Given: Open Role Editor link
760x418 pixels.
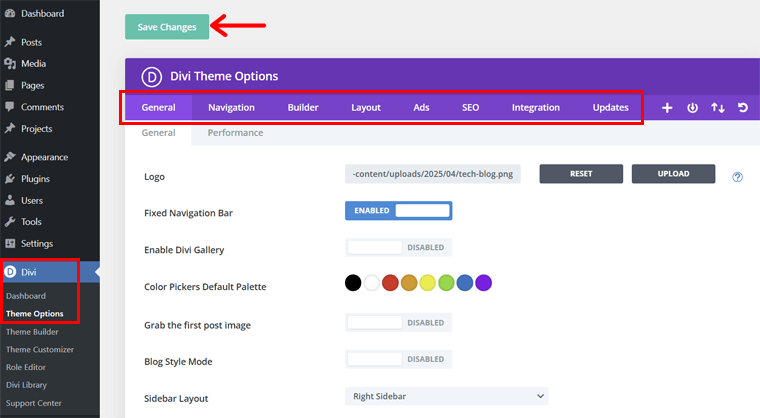Looking at the screenshot, I should point(26,367).
